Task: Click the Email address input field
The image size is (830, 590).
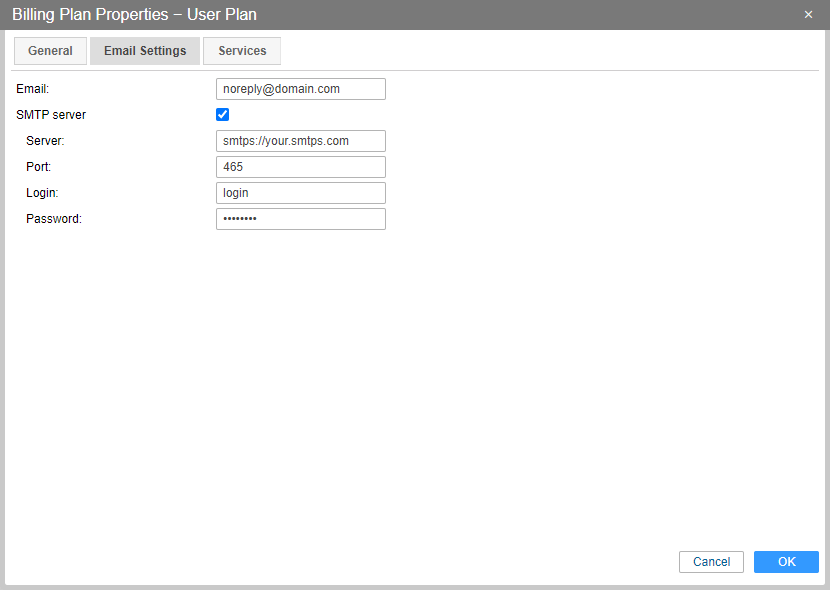Action: click(x=300, y=89)
